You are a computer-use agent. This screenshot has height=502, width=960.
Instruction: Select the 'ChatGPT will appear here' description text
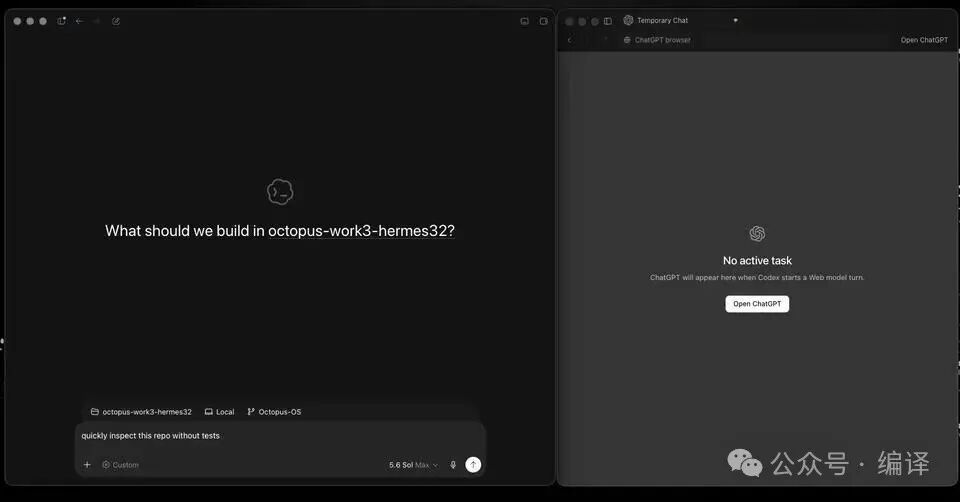[757, 277]
